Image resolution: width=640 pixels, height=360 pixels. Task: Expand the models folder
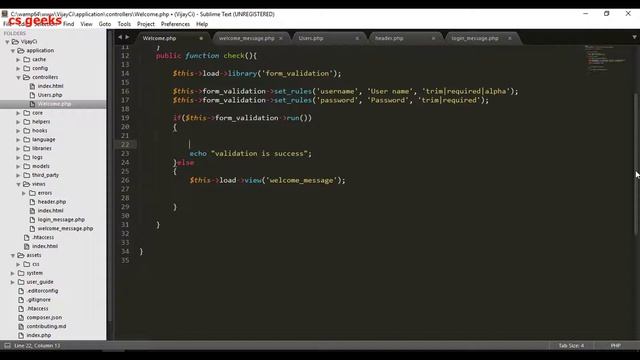pos(18,167)
